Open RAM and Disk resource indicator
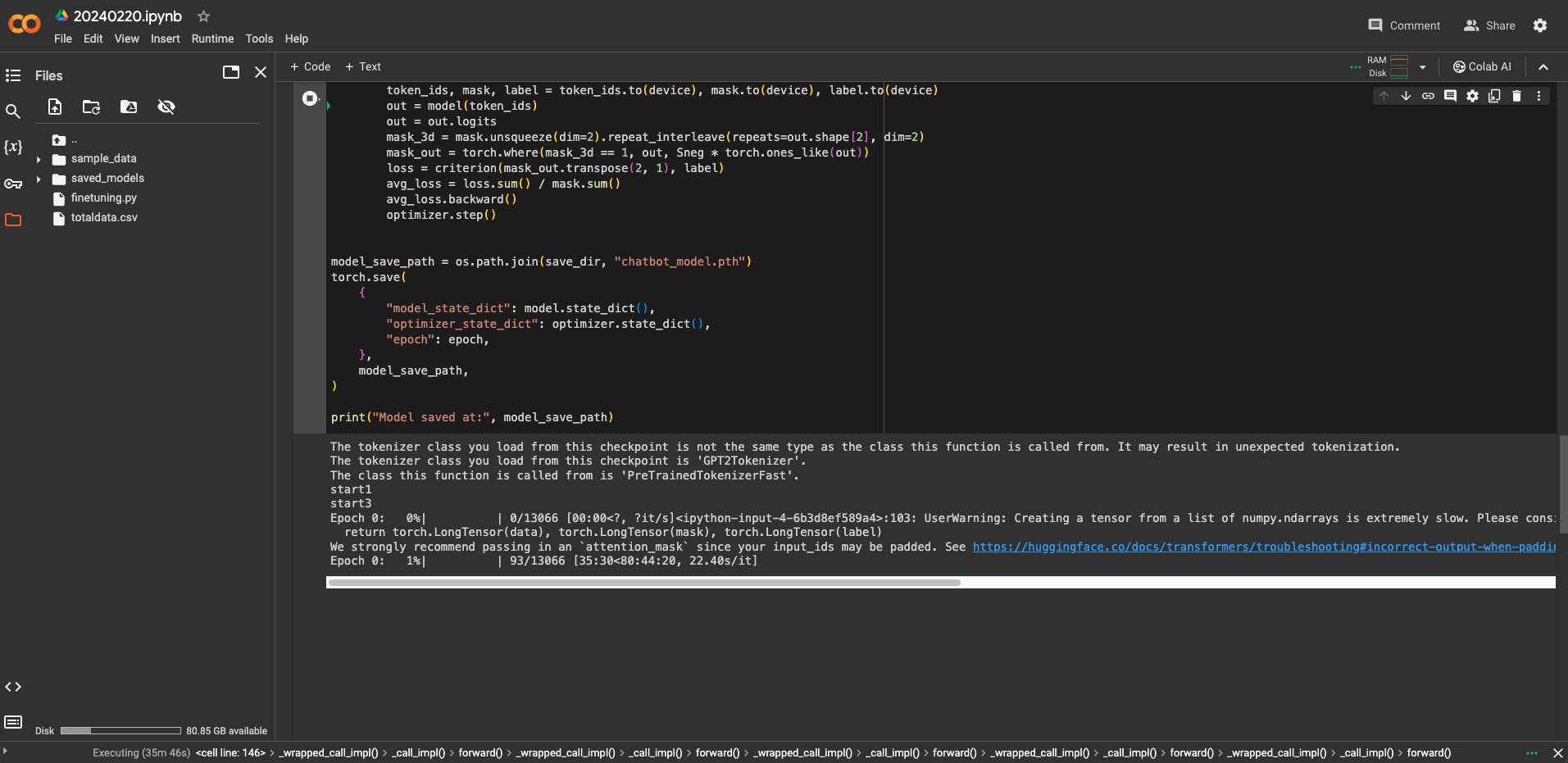The height and width of the screenshot is (763, 1568). [x=1388, y=67]
